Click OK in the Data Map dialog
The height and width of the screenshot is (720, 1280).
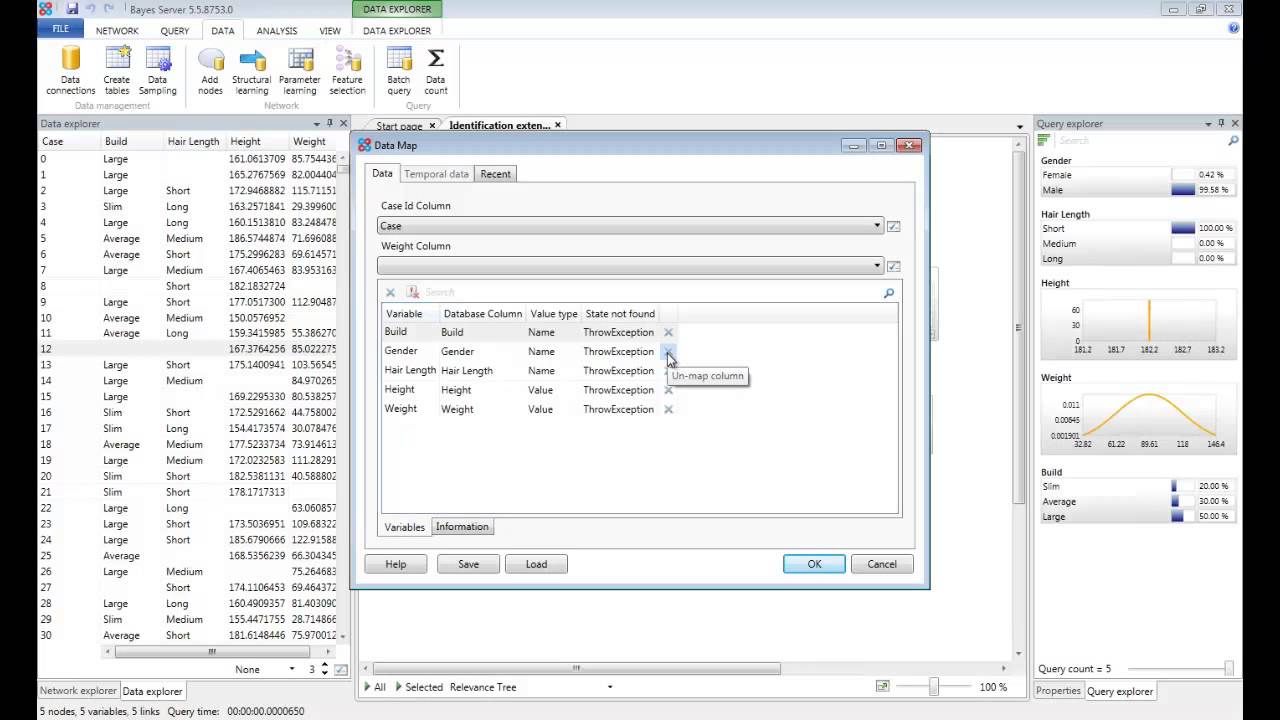click(x=814, y=564)
